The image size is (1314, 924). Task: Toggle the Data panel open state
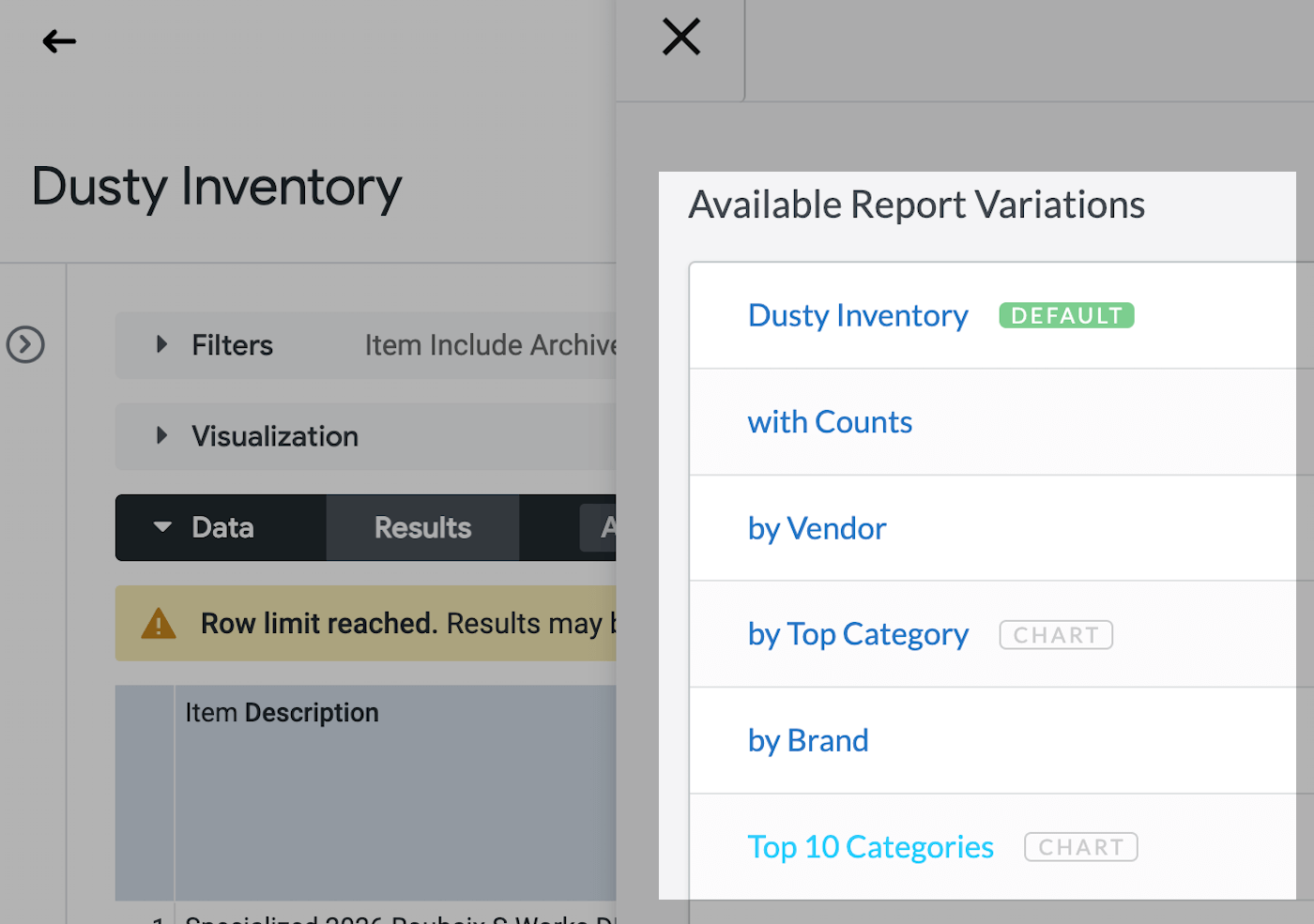pos(221,527)
